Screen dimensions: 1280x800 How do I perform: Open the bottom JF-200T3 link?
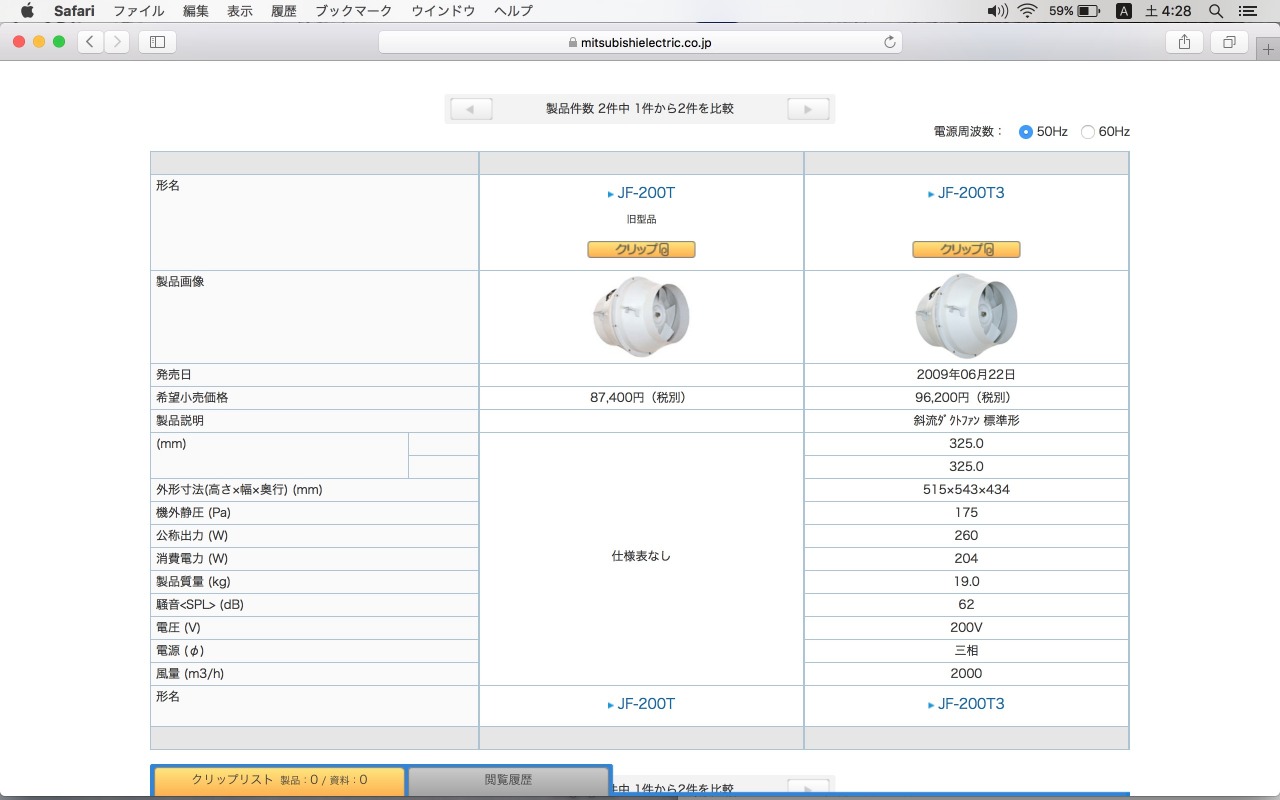(971, 704)
